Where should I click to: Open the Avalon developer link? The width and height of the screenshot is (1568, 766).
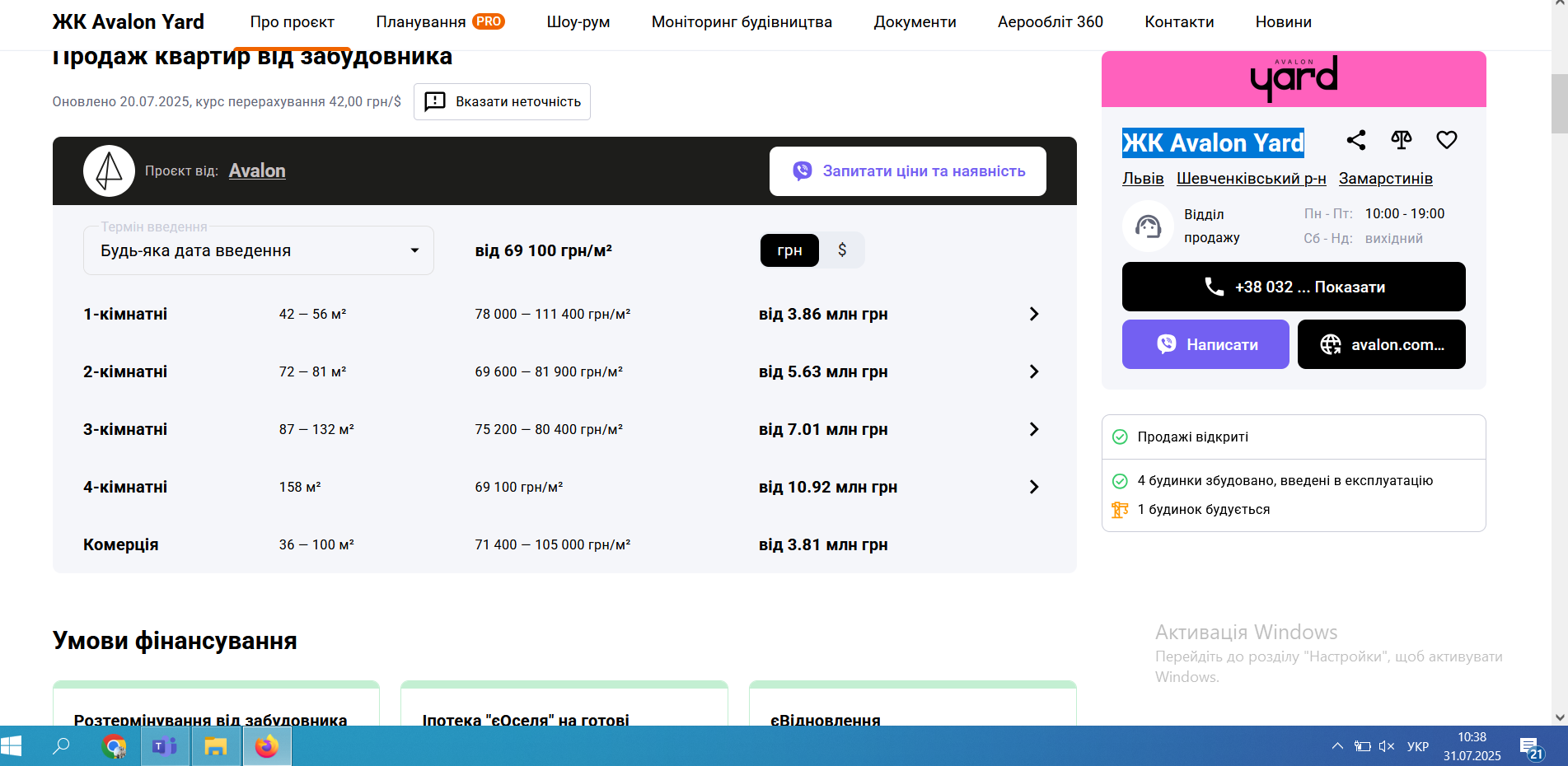(257, 170)
